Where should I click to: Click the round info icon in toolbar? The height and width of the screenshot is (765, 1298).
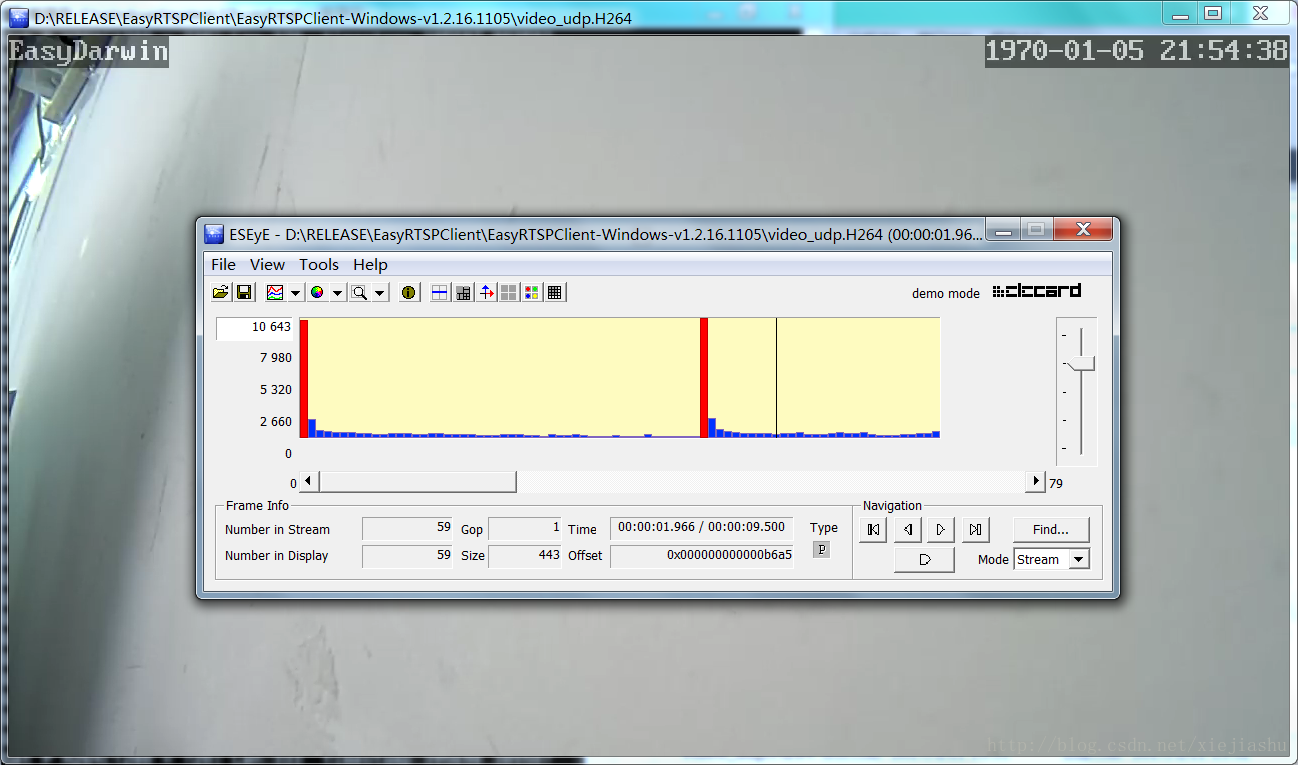(408, 292)
